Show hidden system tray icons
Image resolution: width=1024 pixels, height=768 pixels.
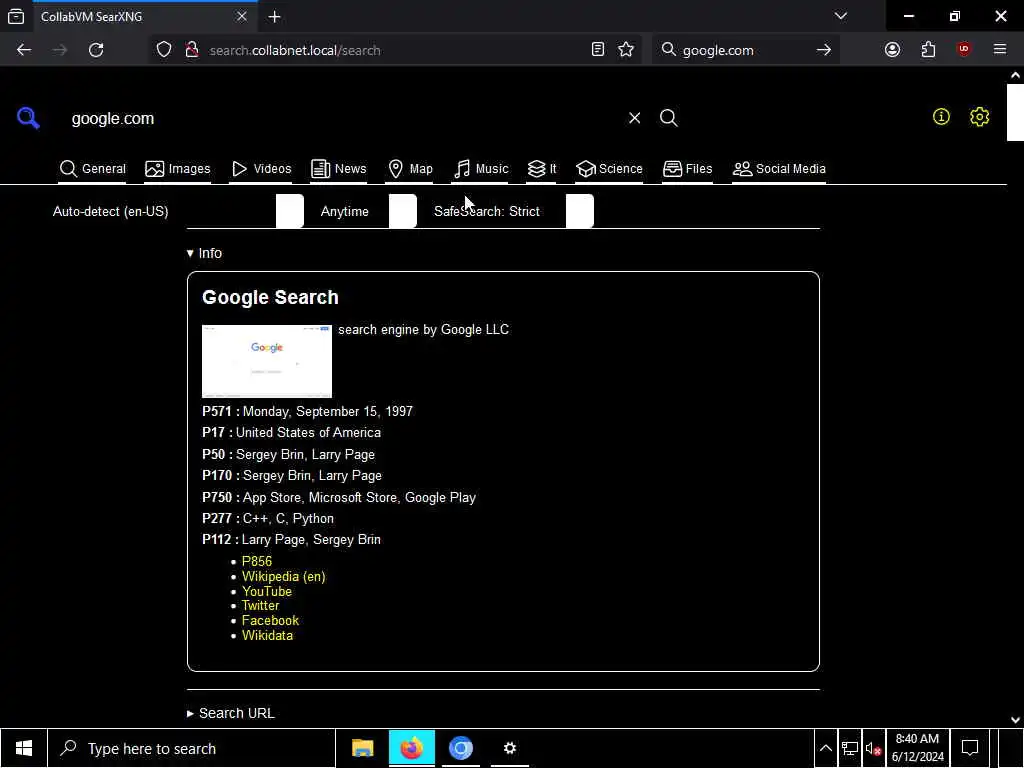tap(825, 748)
